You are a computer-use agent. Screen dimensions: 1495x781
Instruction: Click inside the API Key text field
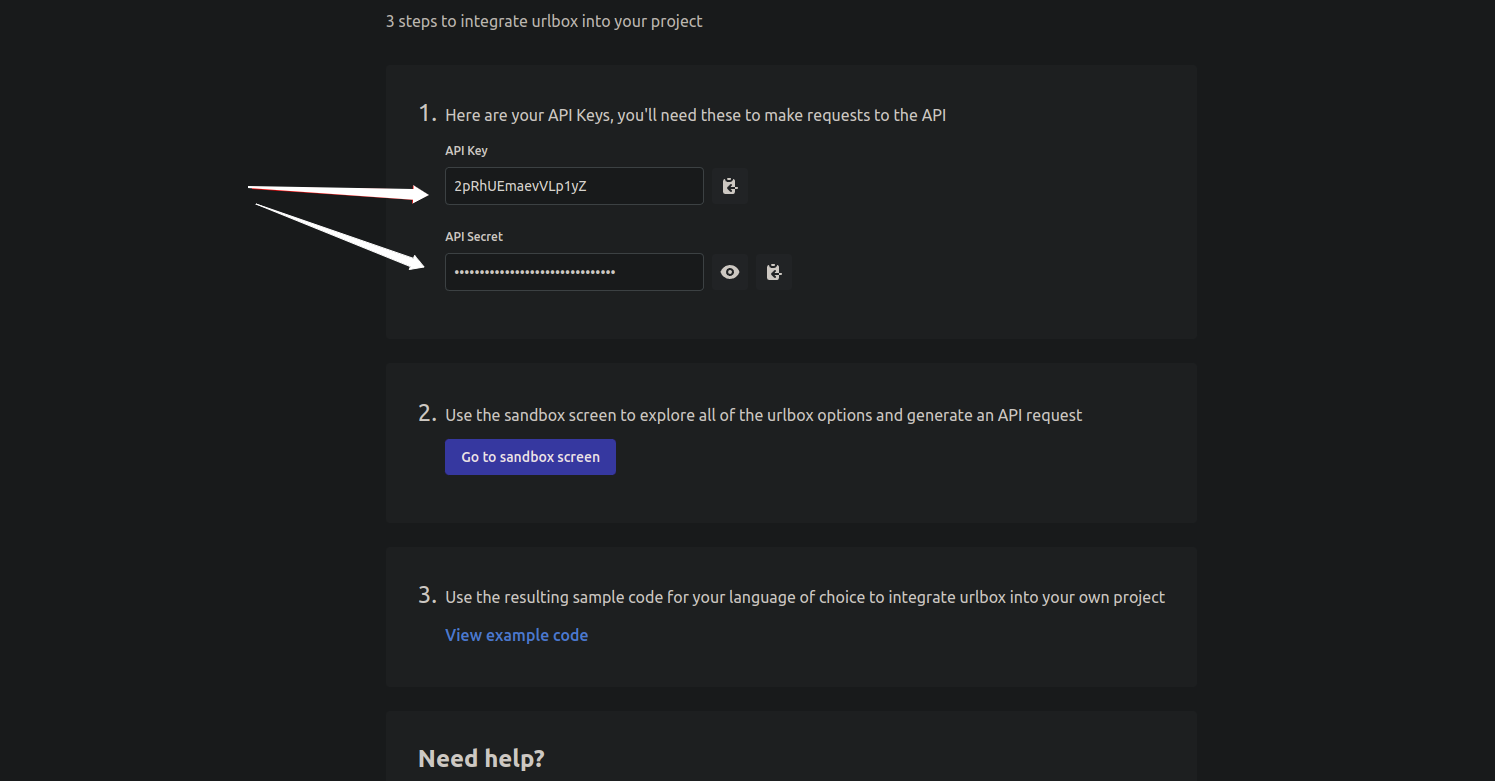573,186
